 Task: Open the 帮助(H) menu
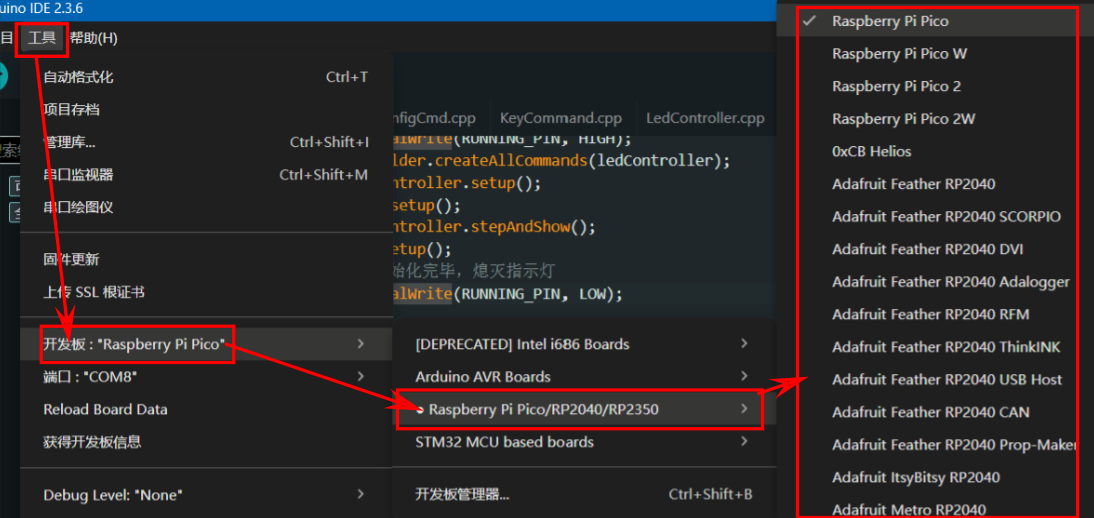(x=93, y=38)
